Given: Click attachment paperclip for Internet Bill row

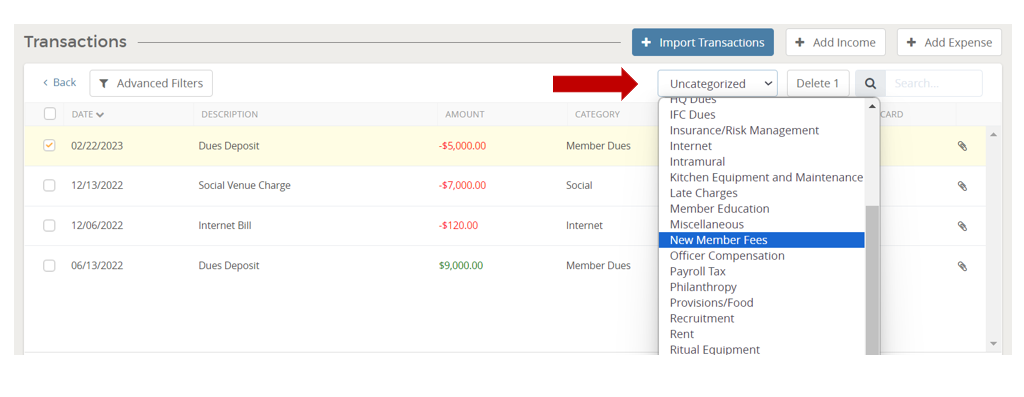Looking at the screenshot, I should coord(962,226).
